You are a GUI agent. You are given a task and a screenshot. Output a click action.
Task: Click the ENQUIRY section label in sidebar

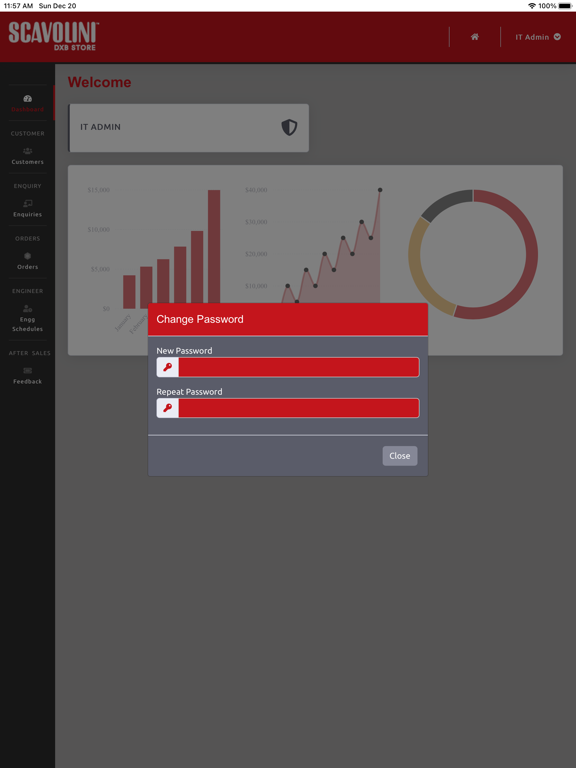coord(27,186)
